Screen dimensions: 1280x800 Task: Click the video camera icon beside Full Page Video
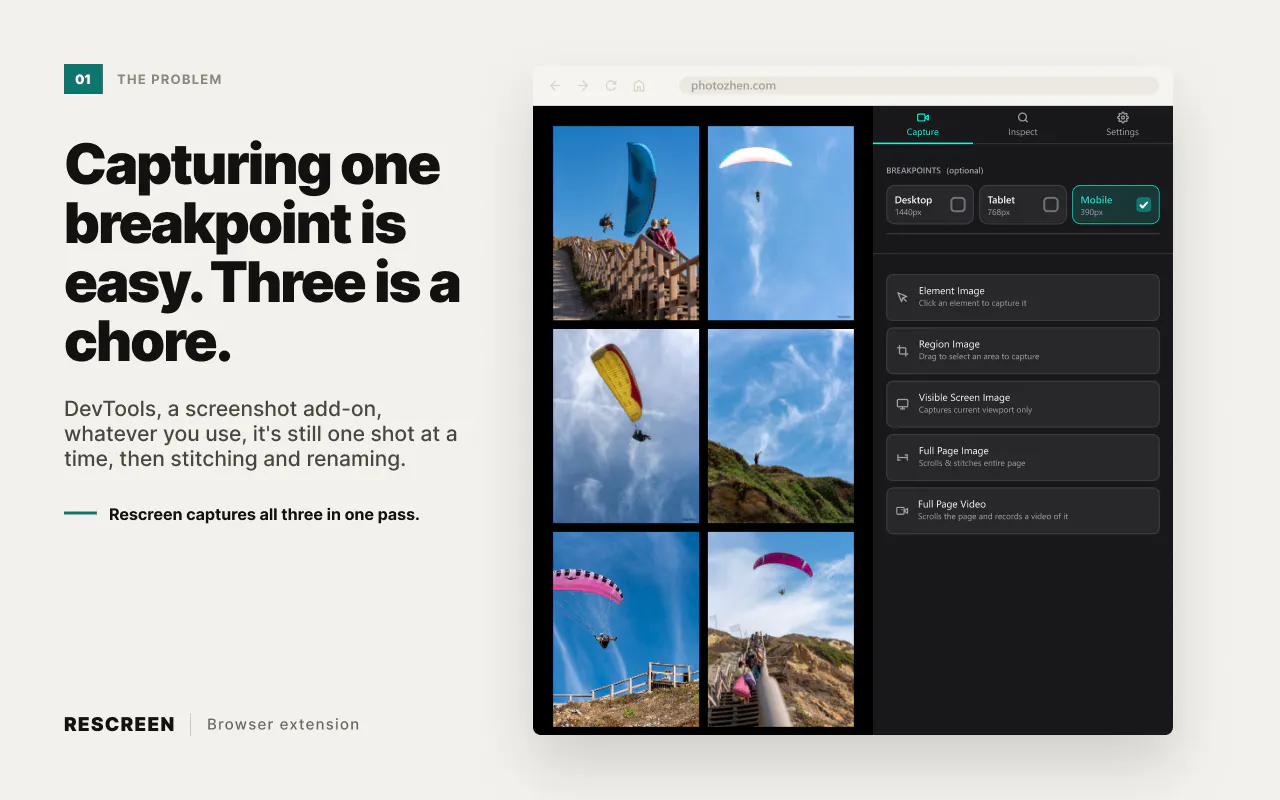pyautogui.click(x=902, y=511)
